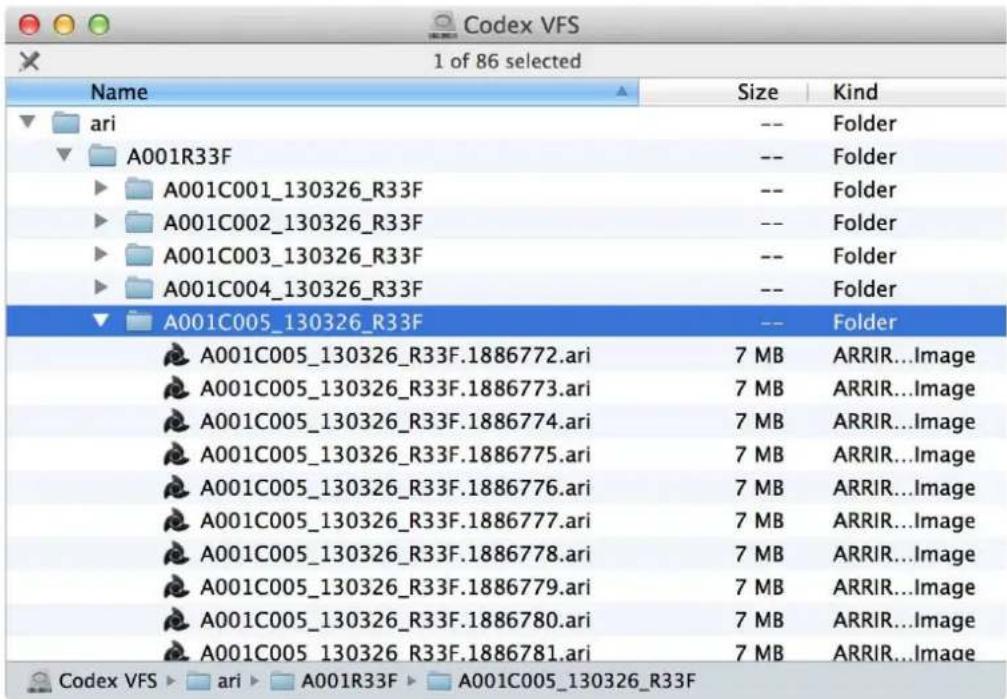Collapse the A001R33F folder triangle
The width and height of the screenshot is (1007, 699).
[x=64, y=155]
